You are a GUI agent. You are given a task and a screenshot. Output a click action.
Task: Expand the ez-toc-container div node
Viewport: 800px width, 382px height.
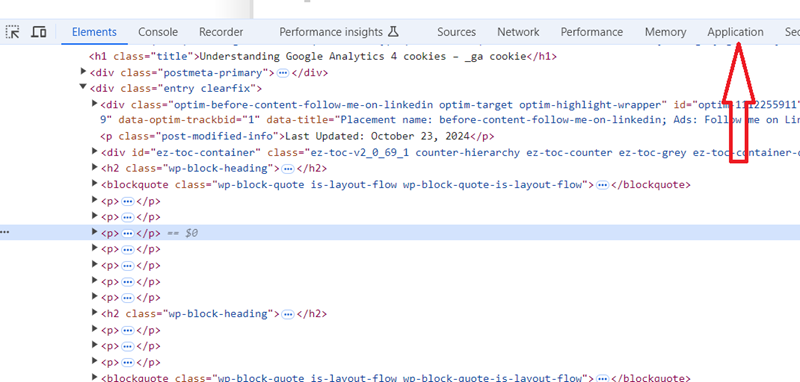pyautogui.click(x=94, y=151)
